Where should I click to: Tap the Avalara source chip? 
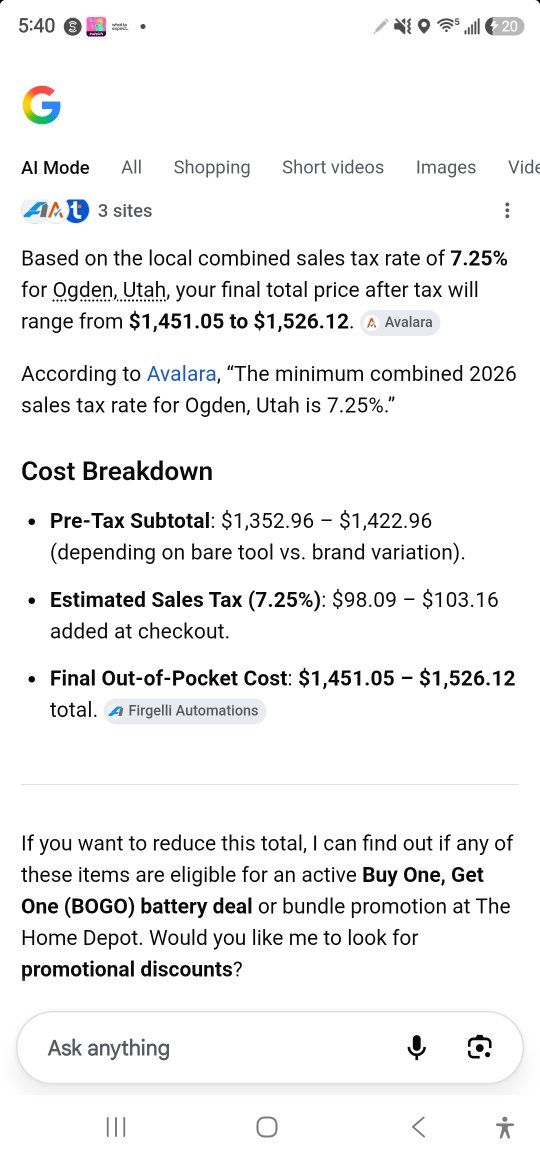[400, 322]
